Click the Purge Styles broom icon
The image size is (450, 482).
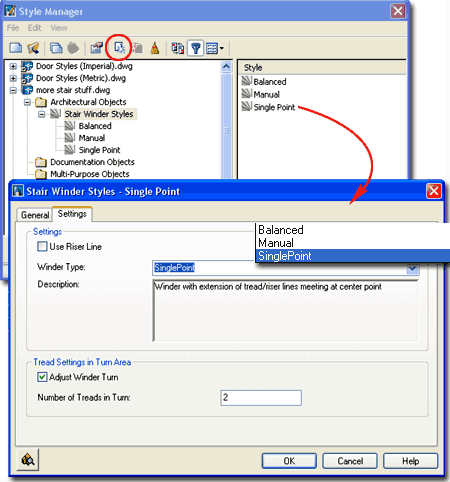click(155, 48)
